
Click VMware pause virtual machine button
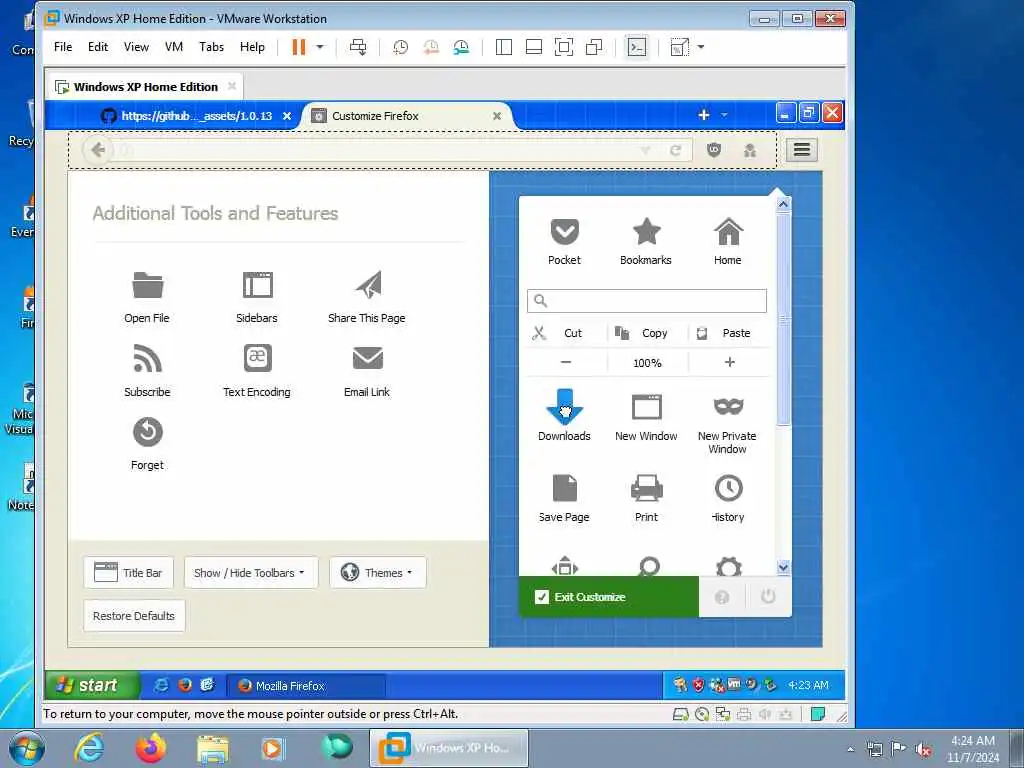point(298,47)
